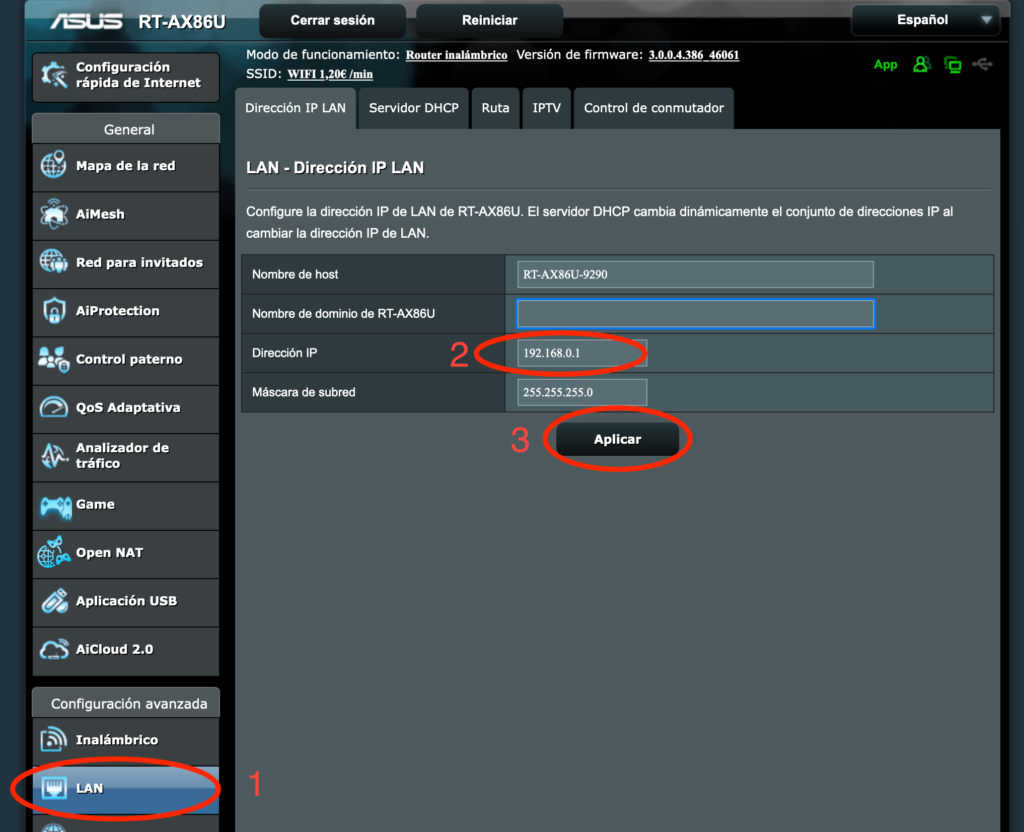Select the AiMesh icon in the sidebar

click(54, 214)
